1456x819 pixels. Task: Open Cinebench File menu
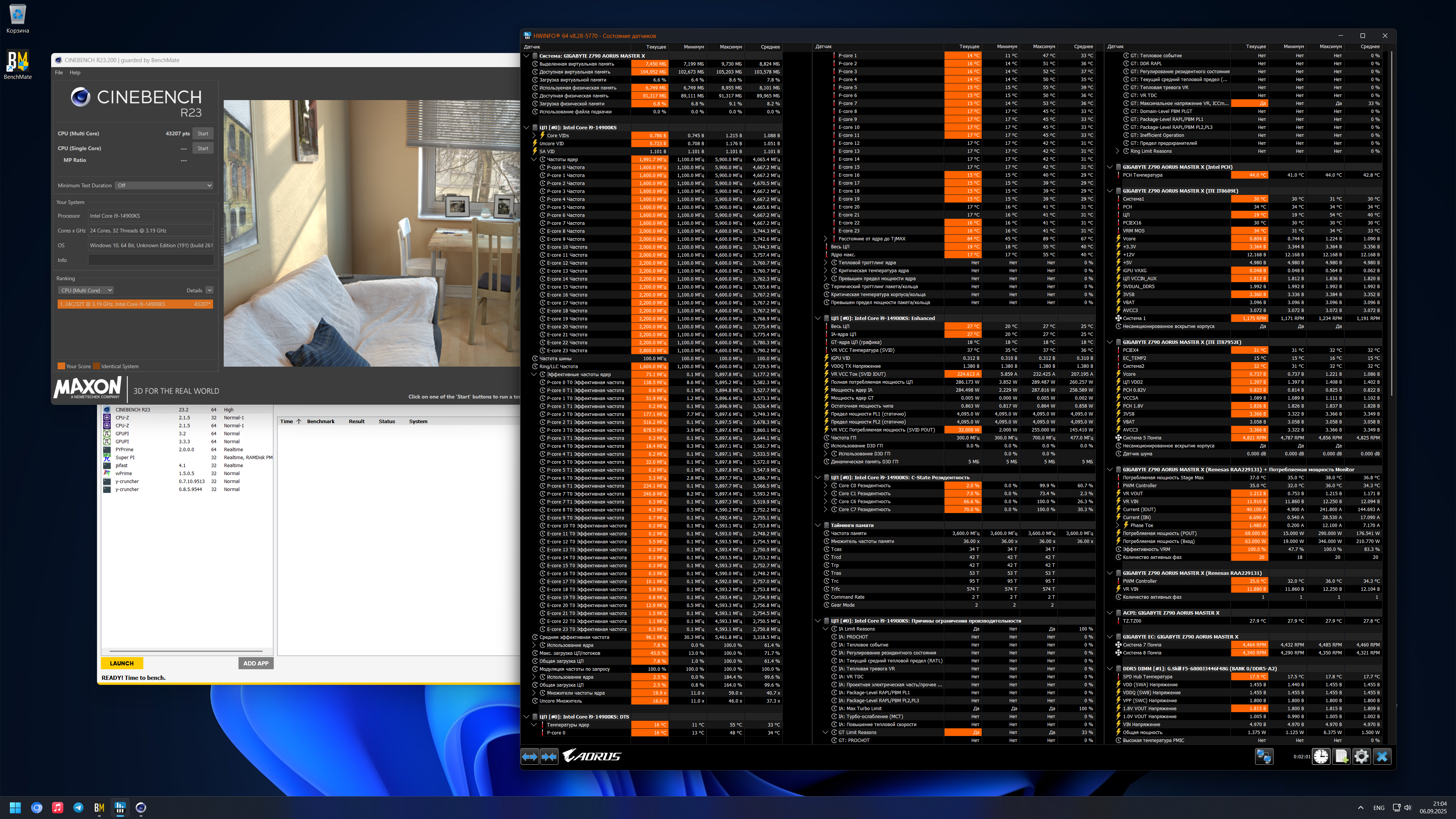tap(59, 72)
